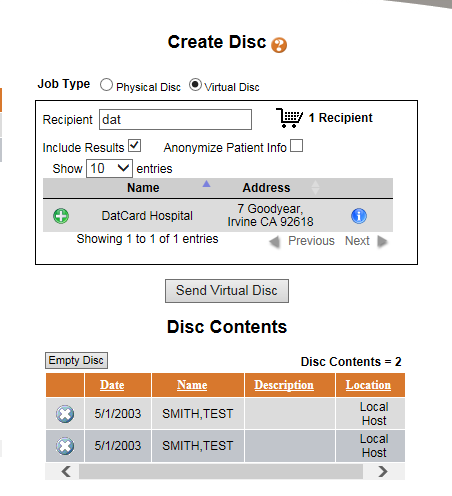Screen dimensions: 452x496
Task: Select the Physical Disc radio button
Action: coord(106,85)
